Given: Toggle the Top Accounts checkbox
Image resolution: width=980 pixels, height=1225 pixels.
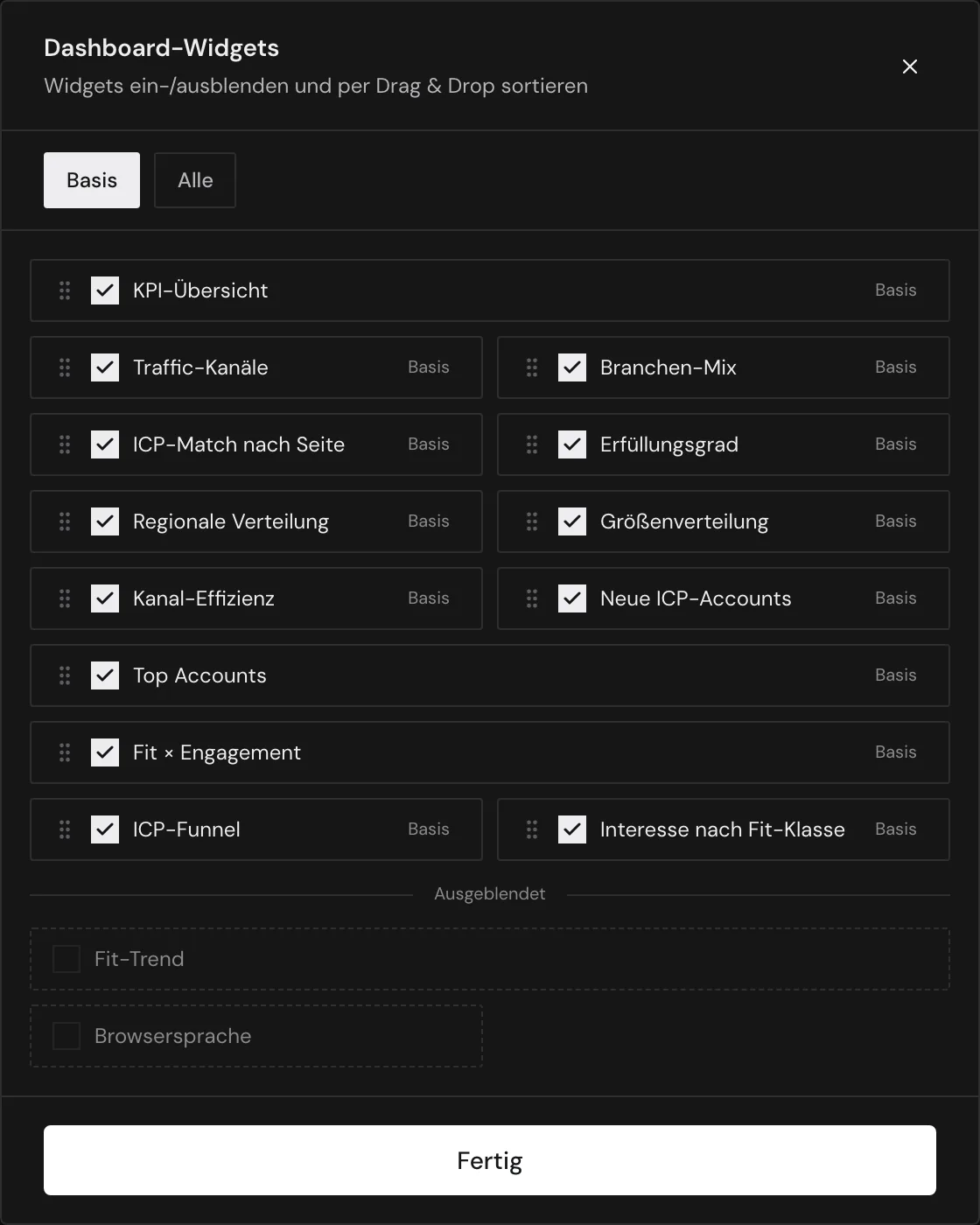Looking at the screenshot, I should 105,675.
